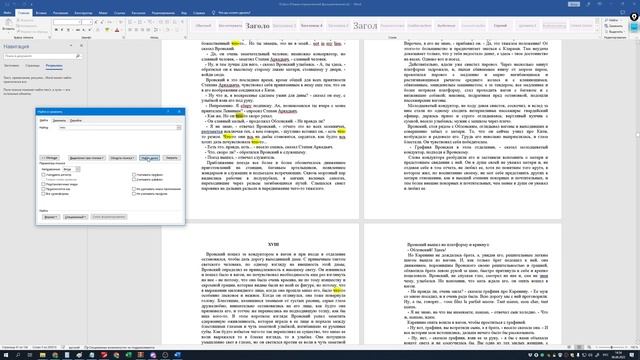Check the Учитывать префикс option
This screenshot has height=360, width=640.
(x=134, y=175)
